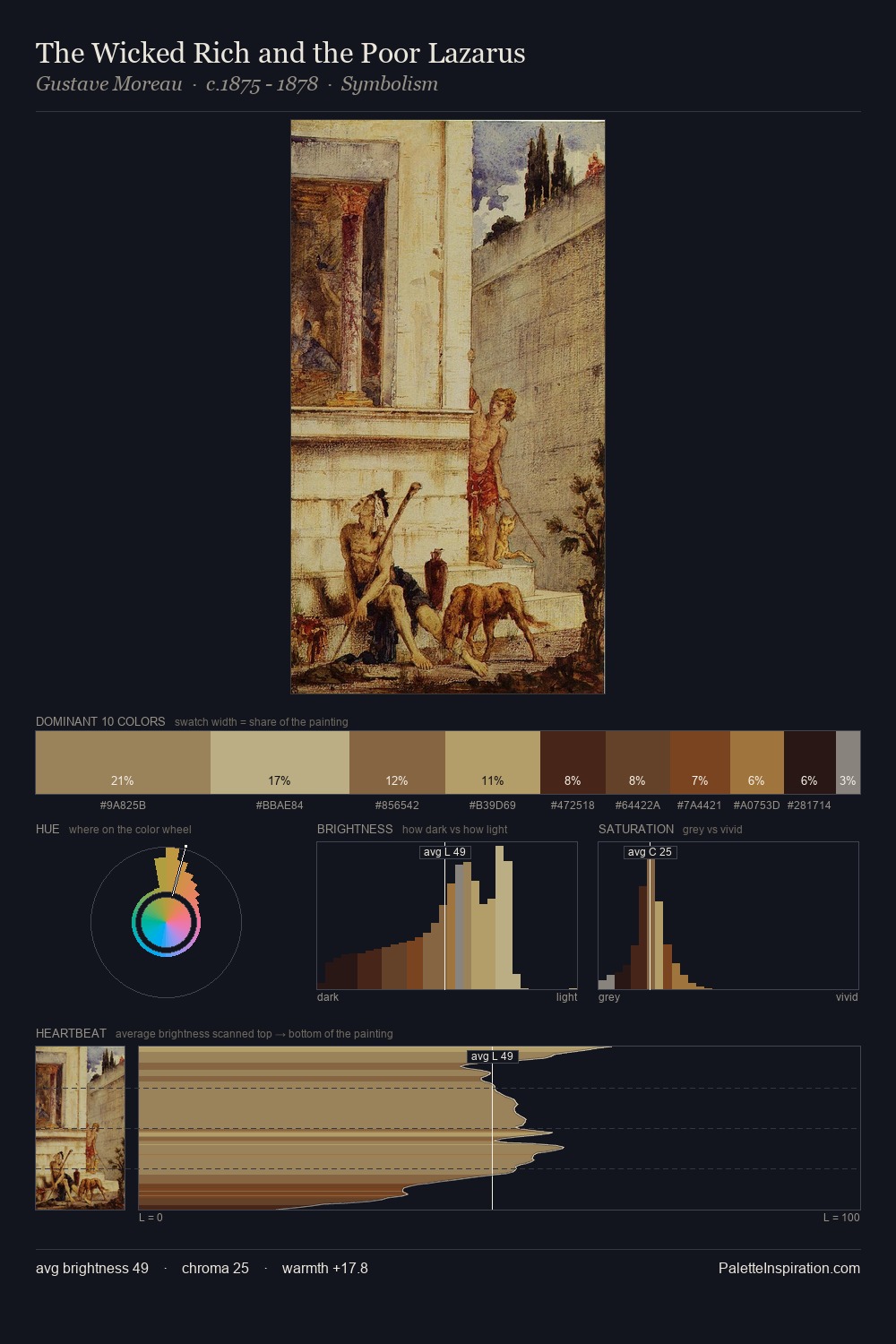
Task: Select the 7% rust brown swatch
Action: 700,762
